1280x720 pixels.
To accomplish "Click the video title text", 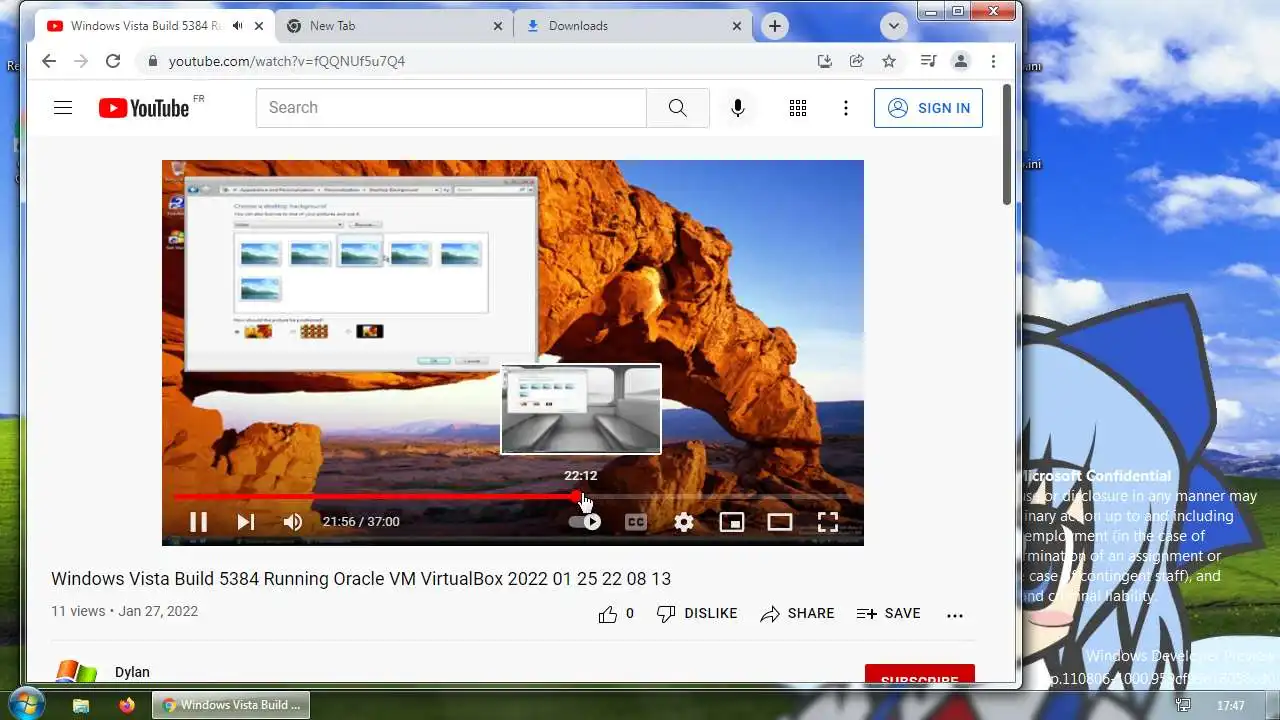I will pyautogui.click(x=361, y=579).
